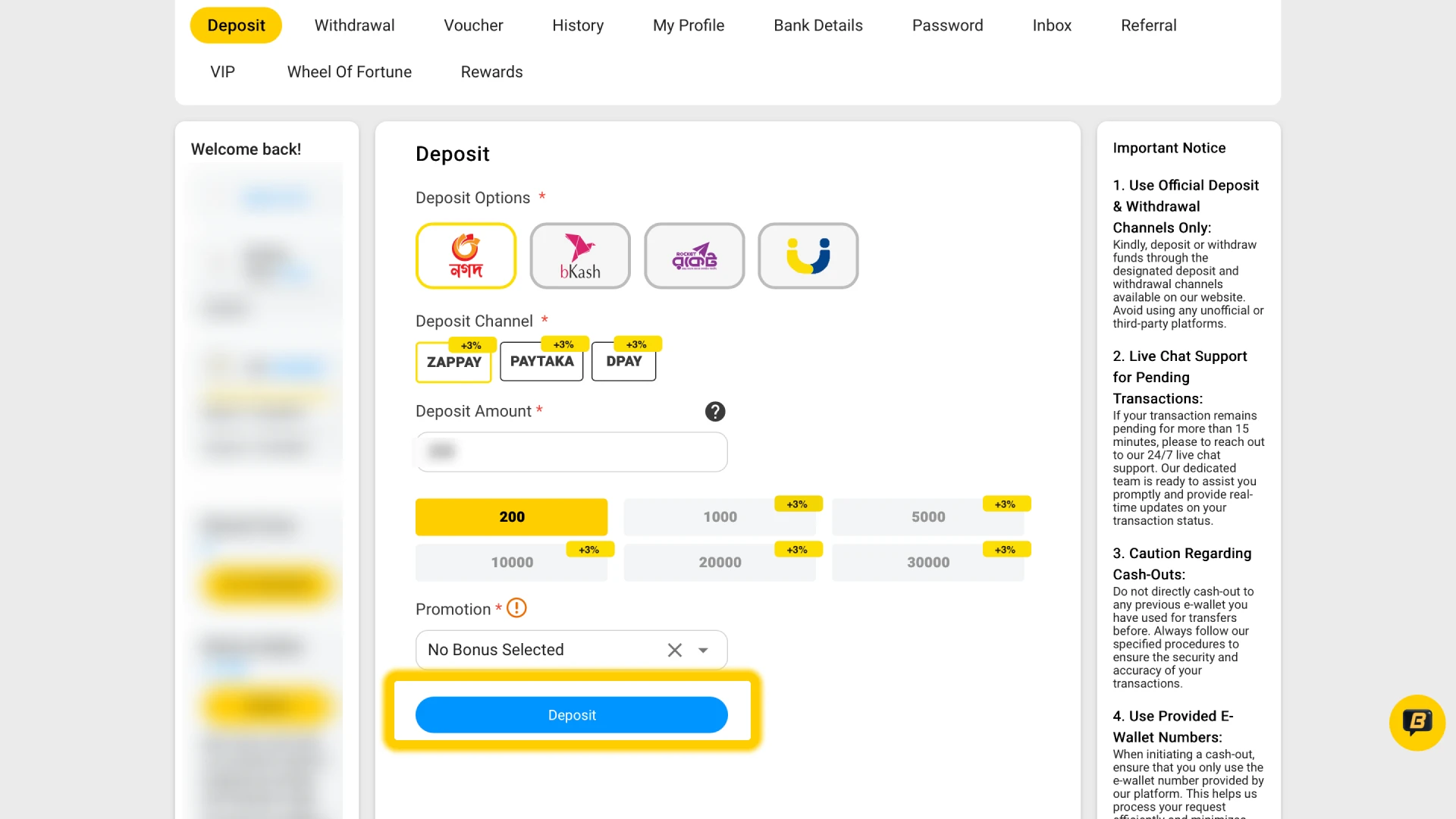Screen dimensions: 1456x819
Task: Select the DPAY deposit channel
Action: (x=623, y=361)
